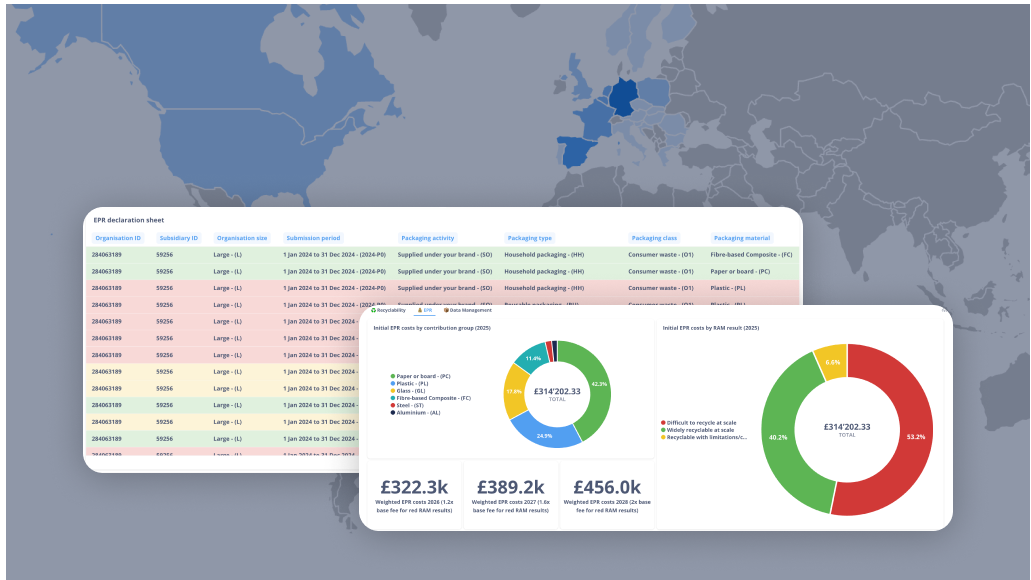Click the Packaging material column header
The height and width of the screenshot is (580, 1031).
tap(743, 238)
